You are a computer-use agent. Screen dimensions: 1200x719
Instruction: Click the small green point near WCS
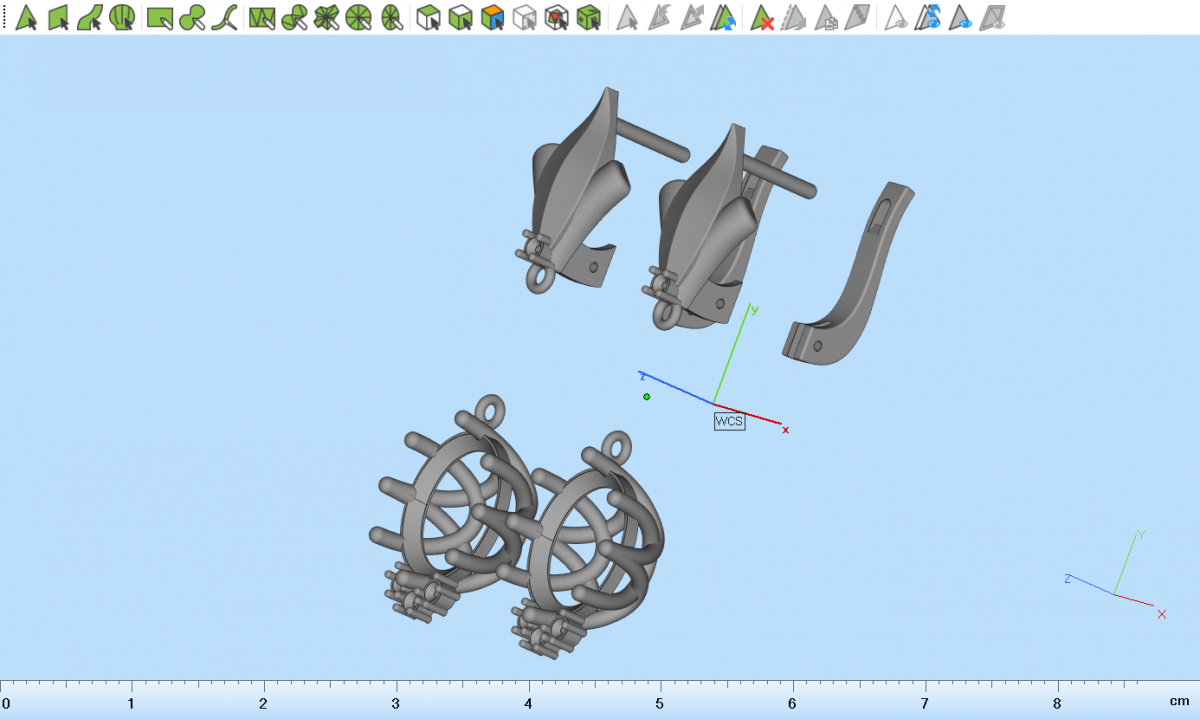(x=647, y=397)
